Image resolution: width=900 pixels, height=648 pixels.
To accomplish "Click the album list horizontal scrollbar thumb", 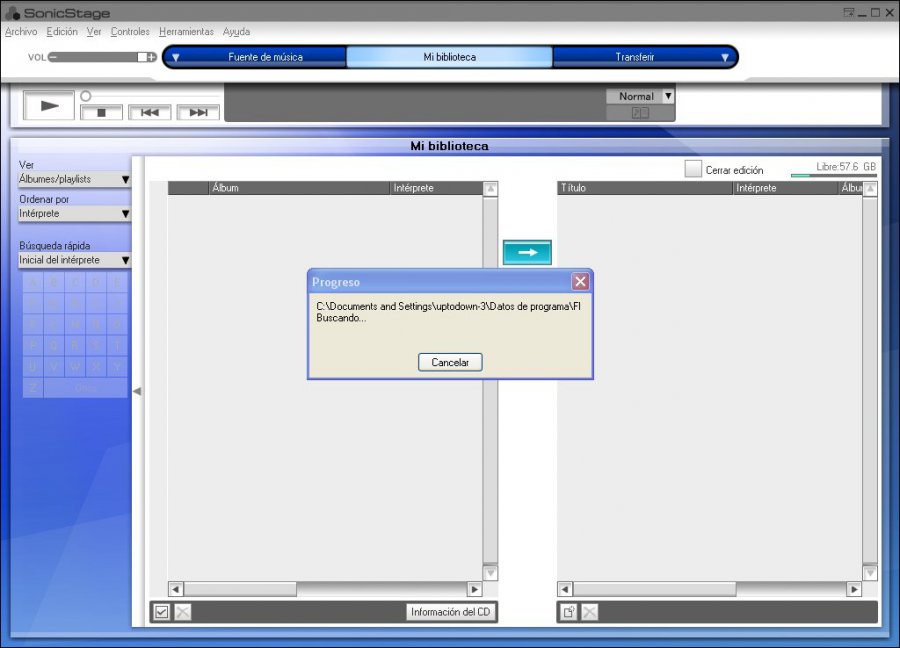I will click(240, 589).
